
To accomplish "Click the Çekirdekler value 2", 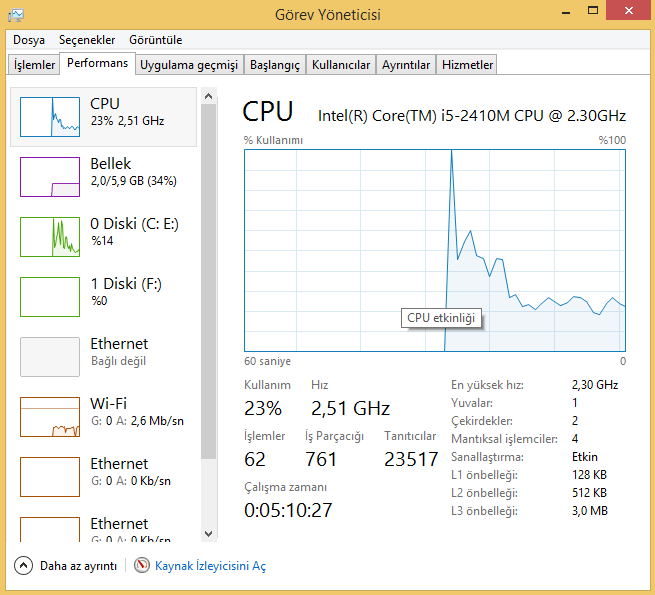I will click(575, 421).
